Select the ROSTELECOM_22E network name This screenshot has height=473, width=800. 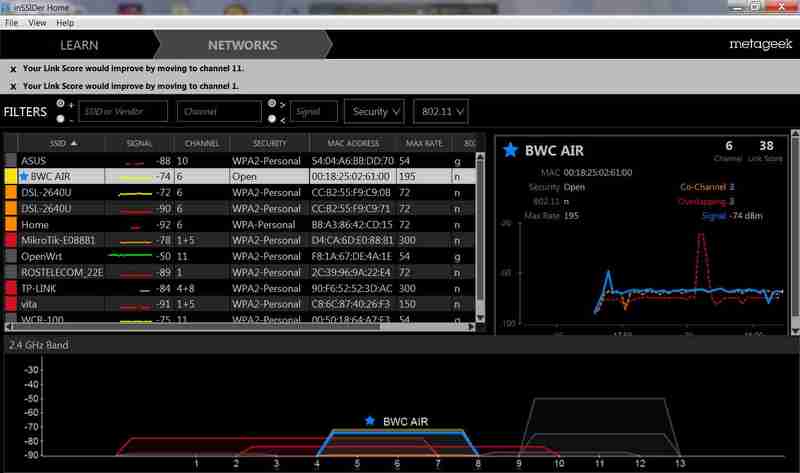pyautogui.click(x=62, y=272)
